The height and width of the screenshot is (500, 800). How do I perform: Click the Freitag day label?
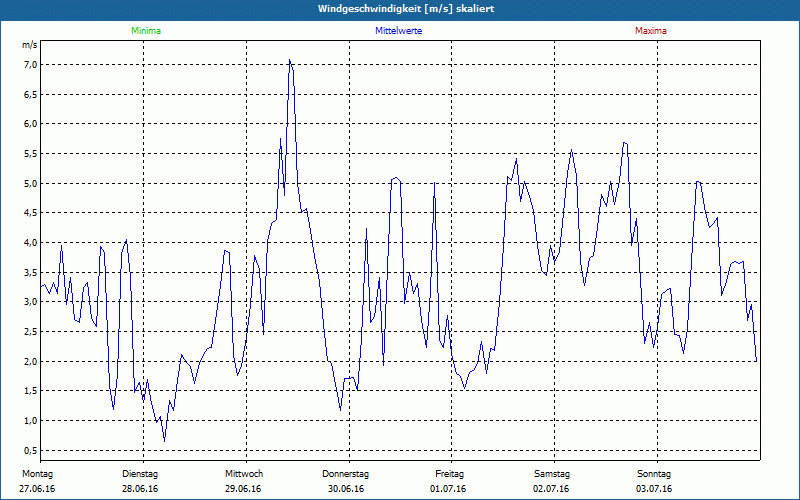[x=449, y=474]
